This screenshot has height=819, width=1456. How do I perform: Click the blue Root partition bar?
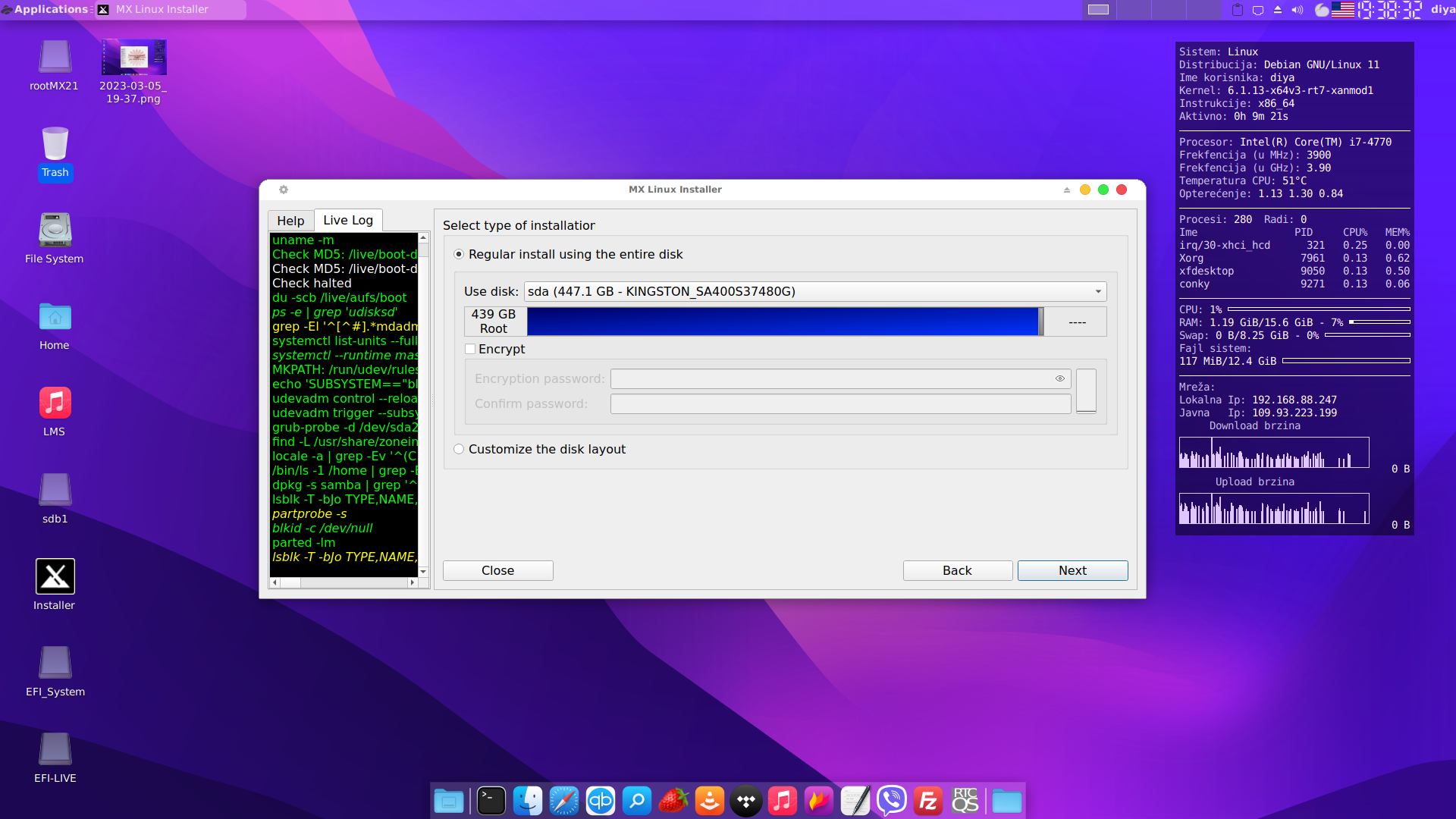tap(783, 322)
